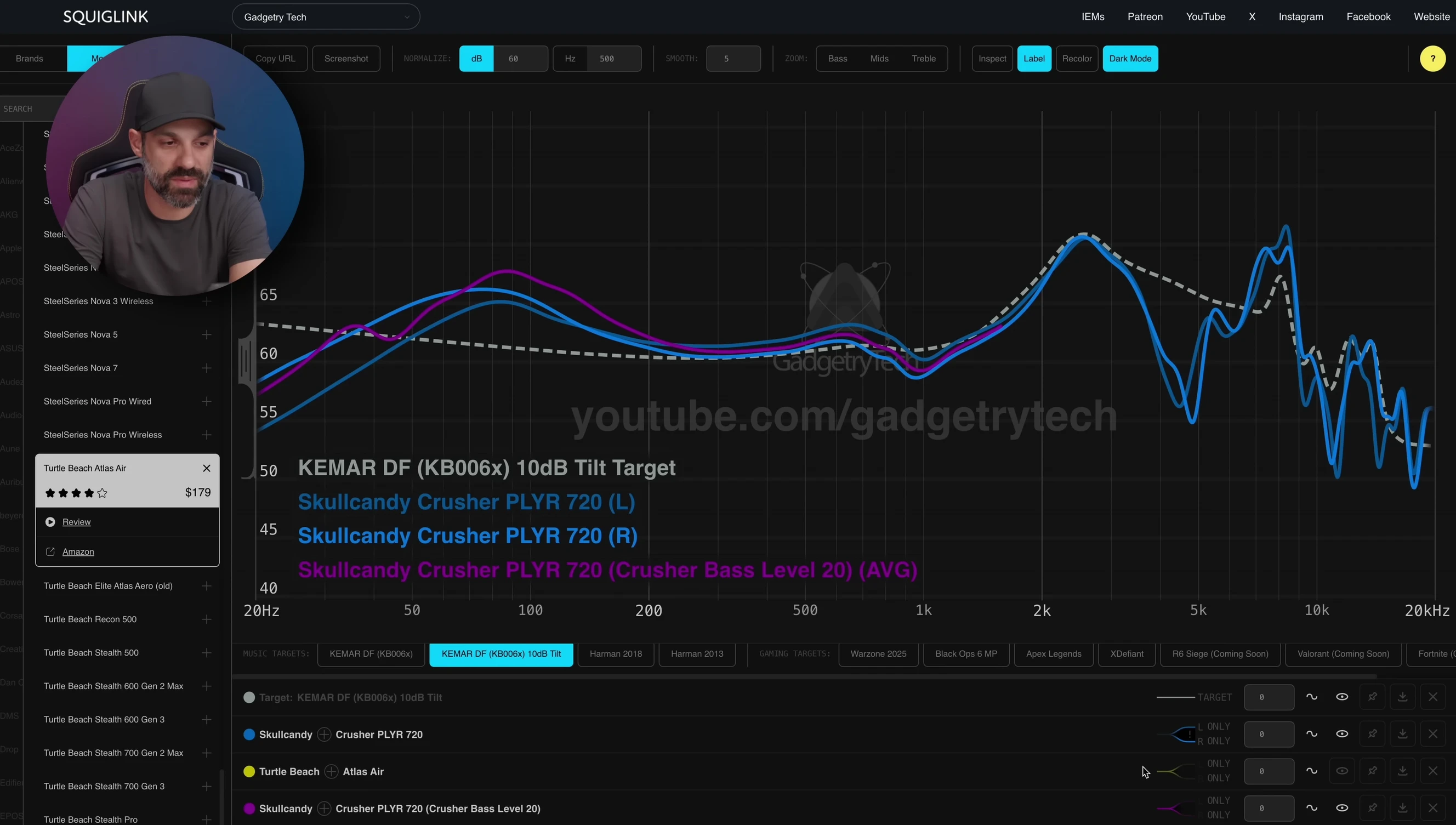Click the Screenshot button
1456x825 pixels.
pos(346,58)
